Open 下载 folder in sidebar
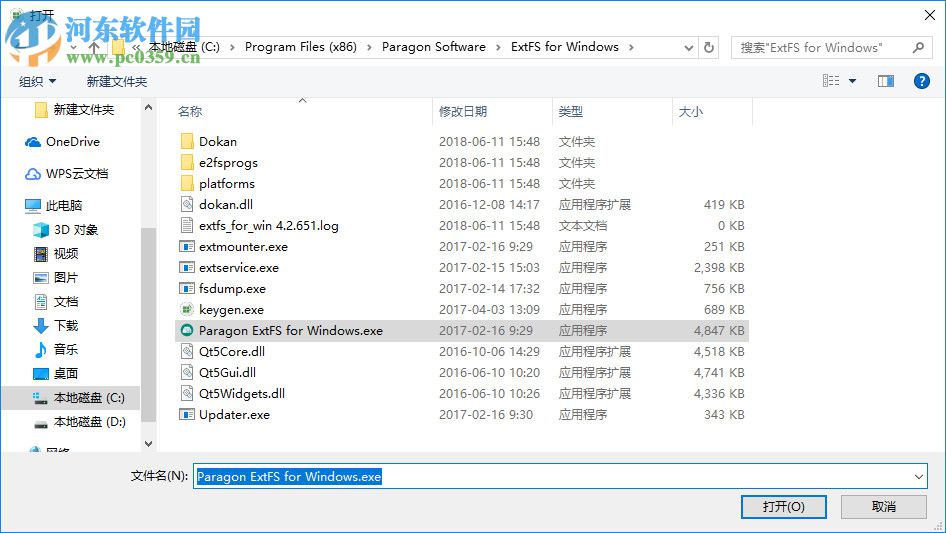Image resolution: width=946 pixels, height=533 pixels. click(56, 326)
